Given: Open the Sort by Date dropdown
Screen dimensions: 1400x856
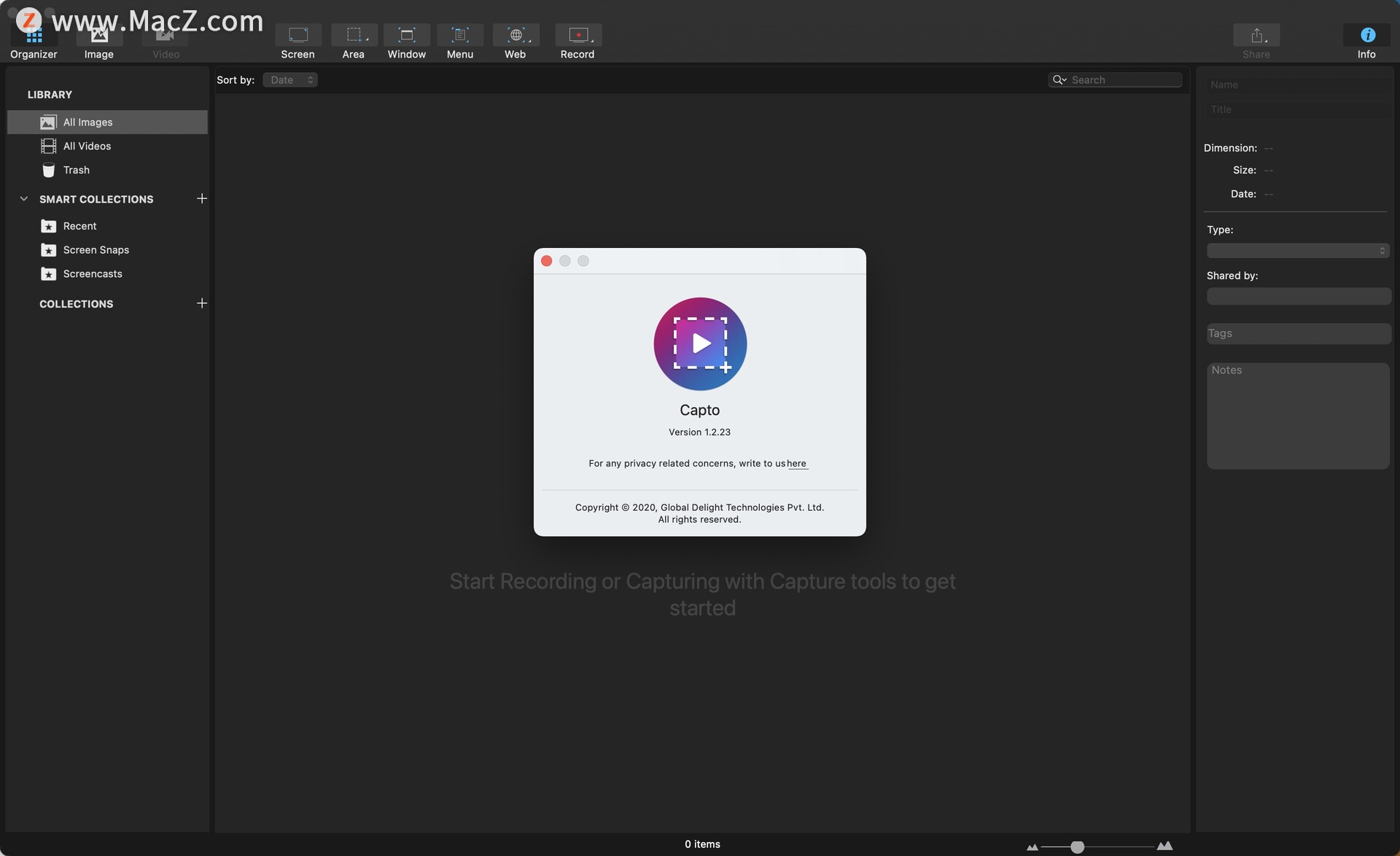Looking at the screenshot, I should [x=290, y=80].
